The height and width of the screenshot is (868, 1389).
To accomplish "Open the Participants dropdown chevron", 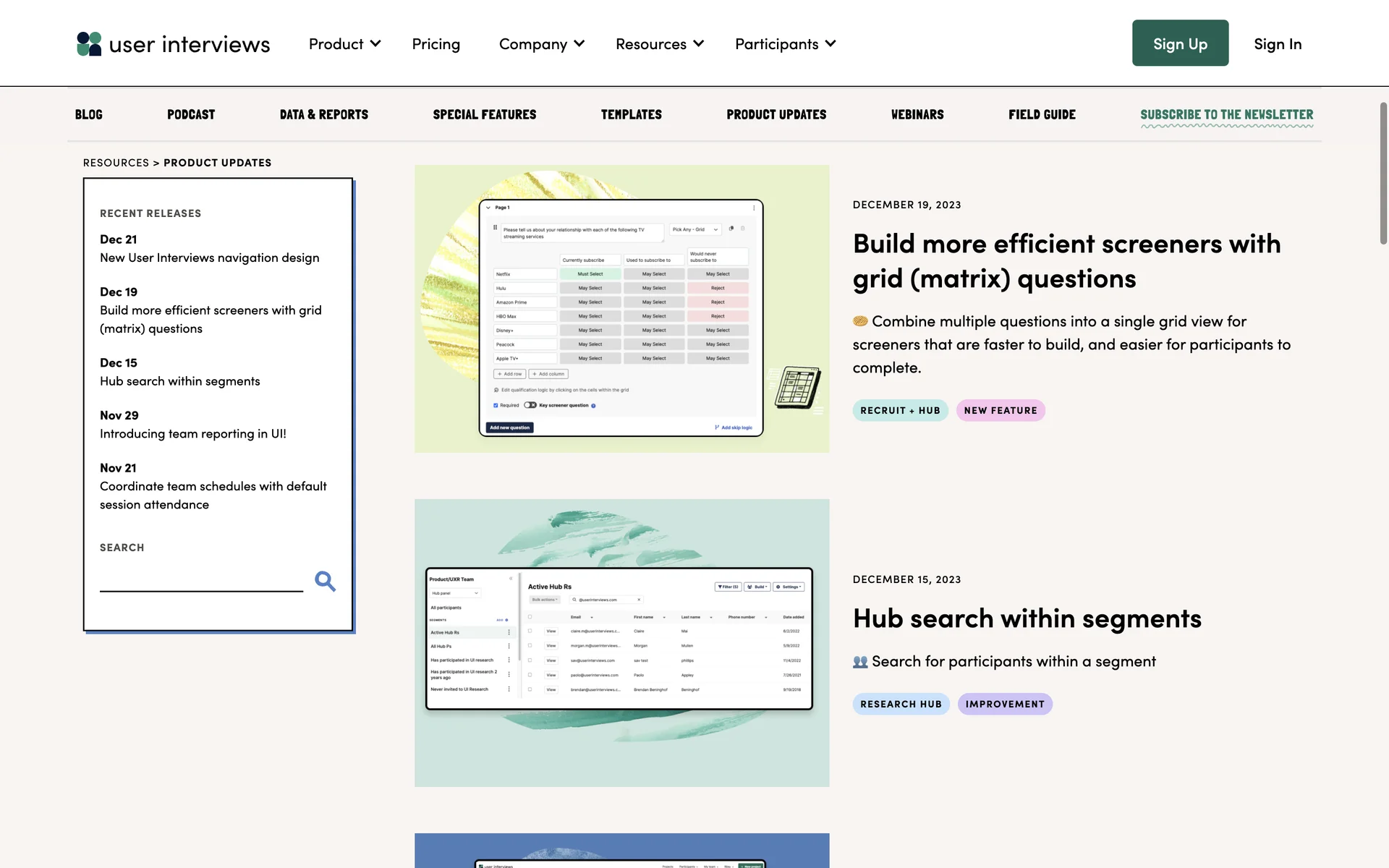I will click(831, 44).
